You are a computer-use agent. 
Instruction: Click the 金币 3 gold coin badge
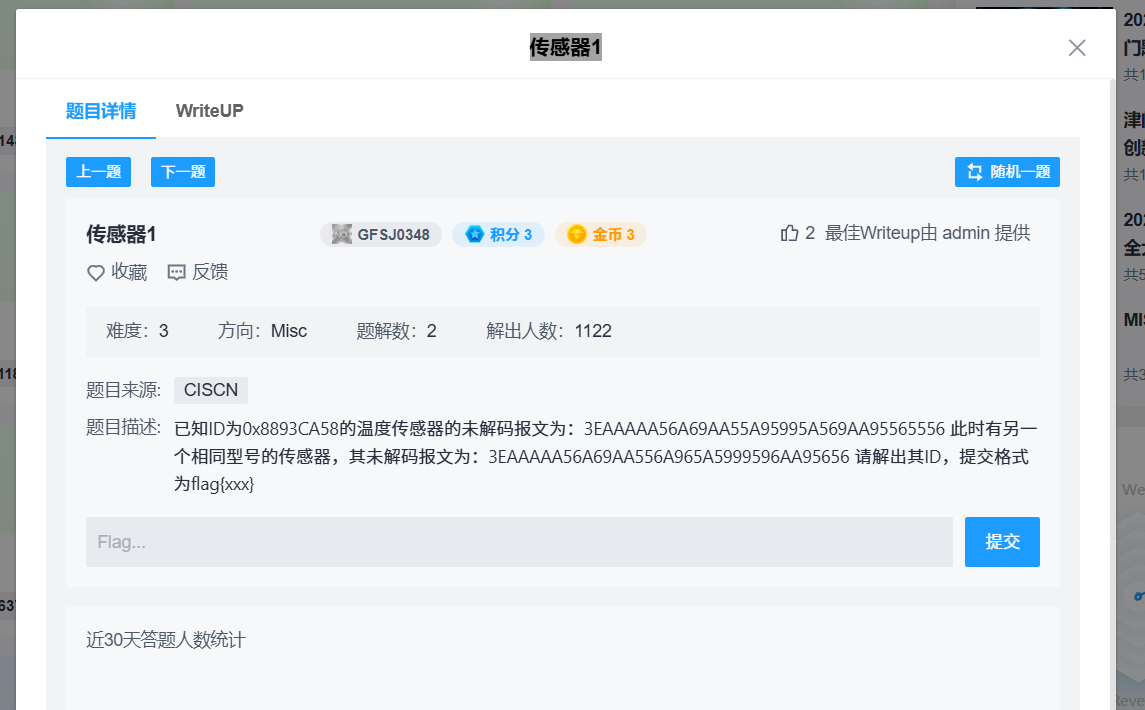pyautogui.click(x=600, y=233)
